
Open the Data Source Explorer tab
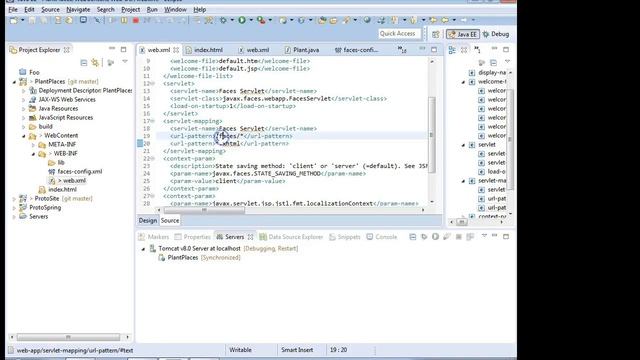[x=291, y=237]
